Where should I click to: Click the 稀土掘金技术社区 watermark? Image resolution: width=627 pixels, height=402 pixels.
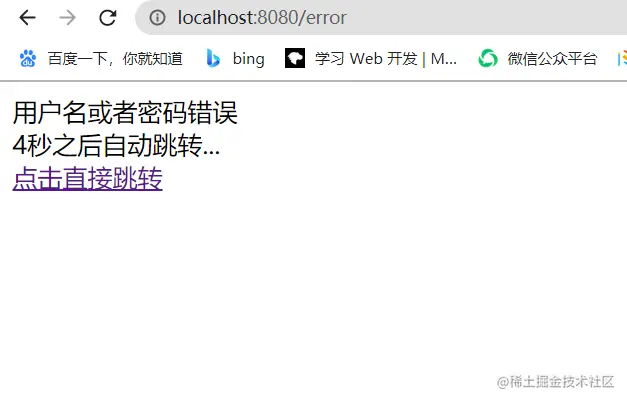coord(555,382)
